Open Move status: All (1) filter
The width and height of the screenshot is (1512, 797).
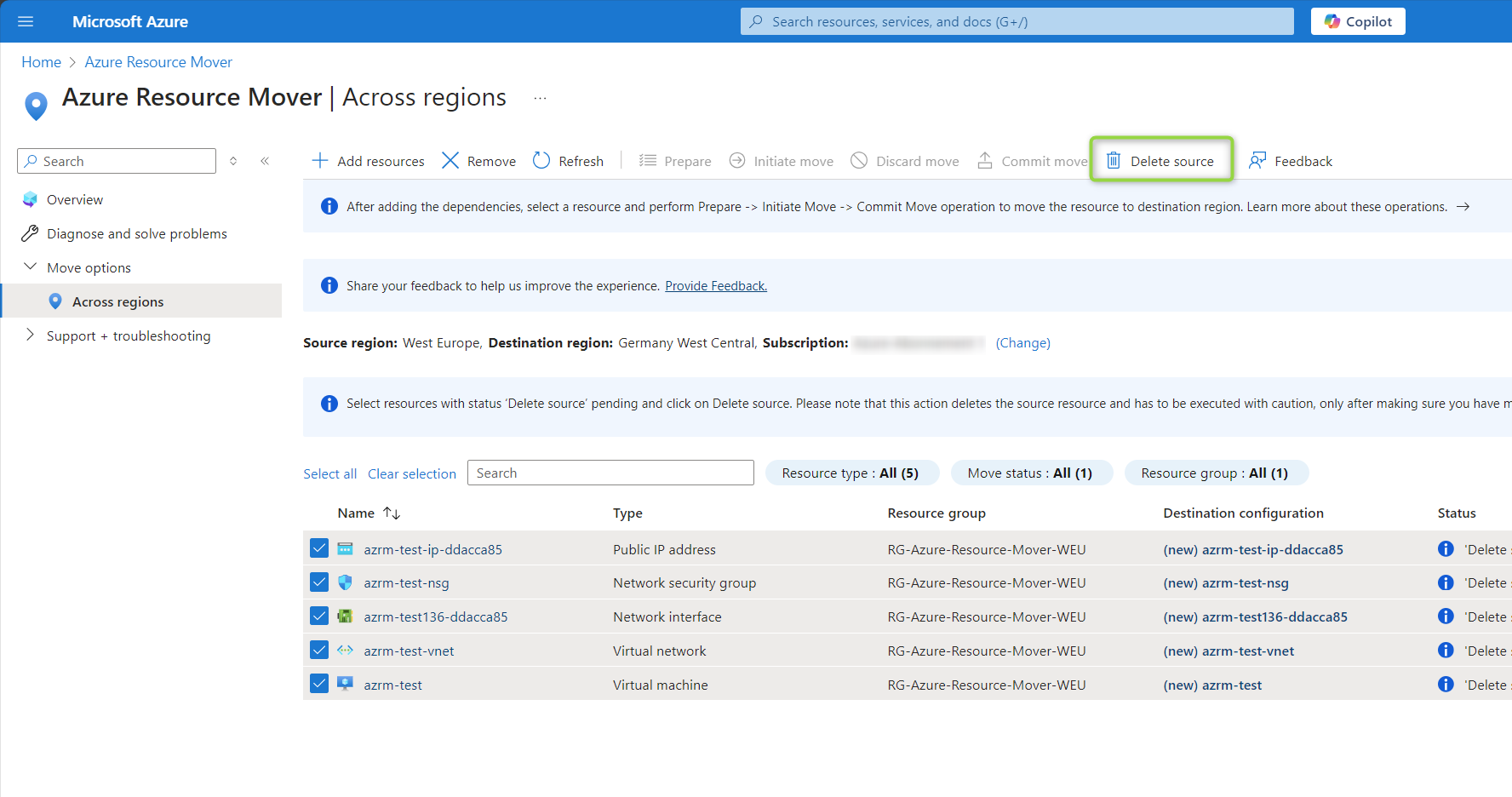click(x=1031, y=473)
